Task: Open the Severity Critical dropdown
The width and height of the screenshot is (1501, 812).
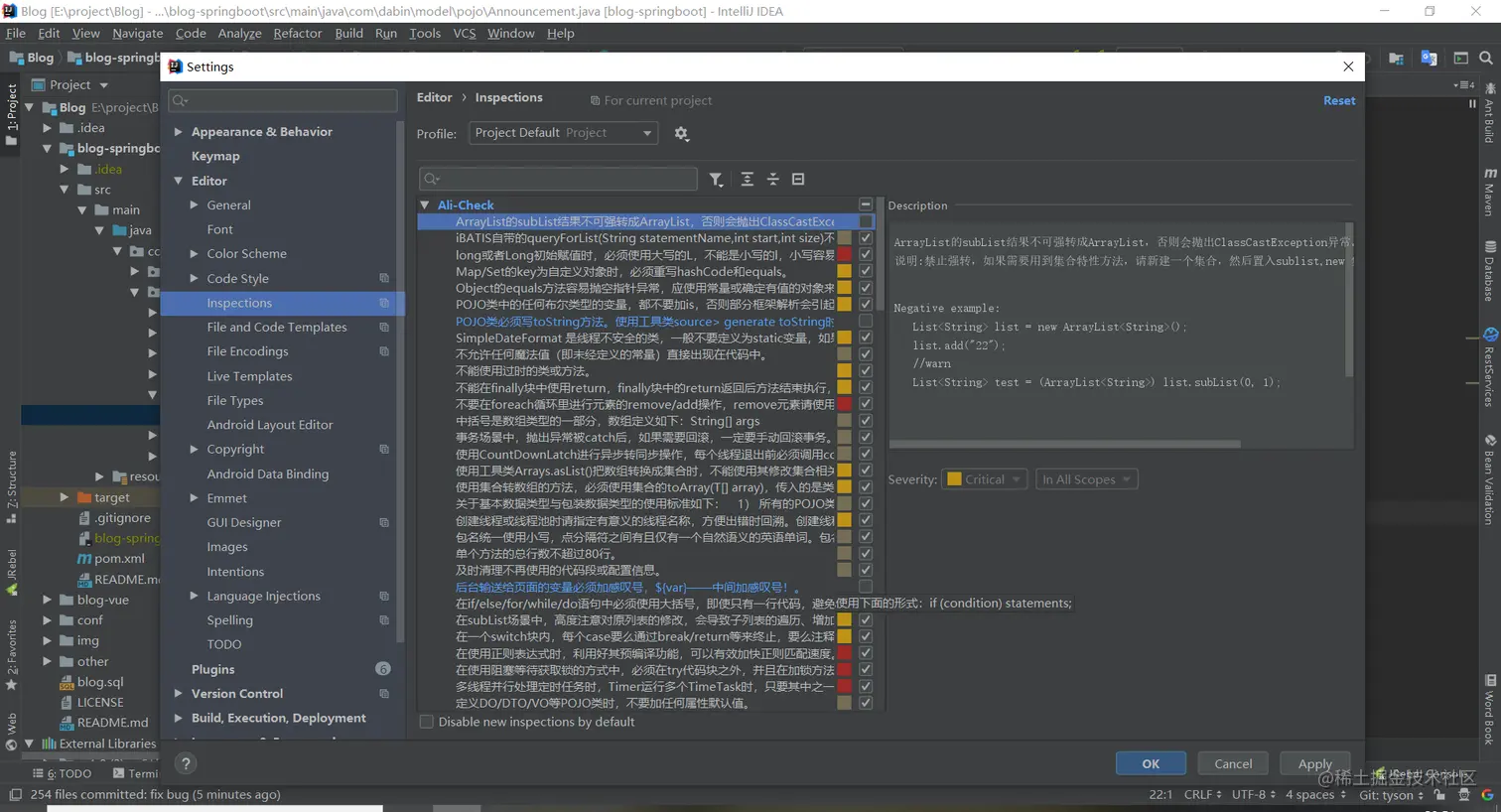Action: 983,479
